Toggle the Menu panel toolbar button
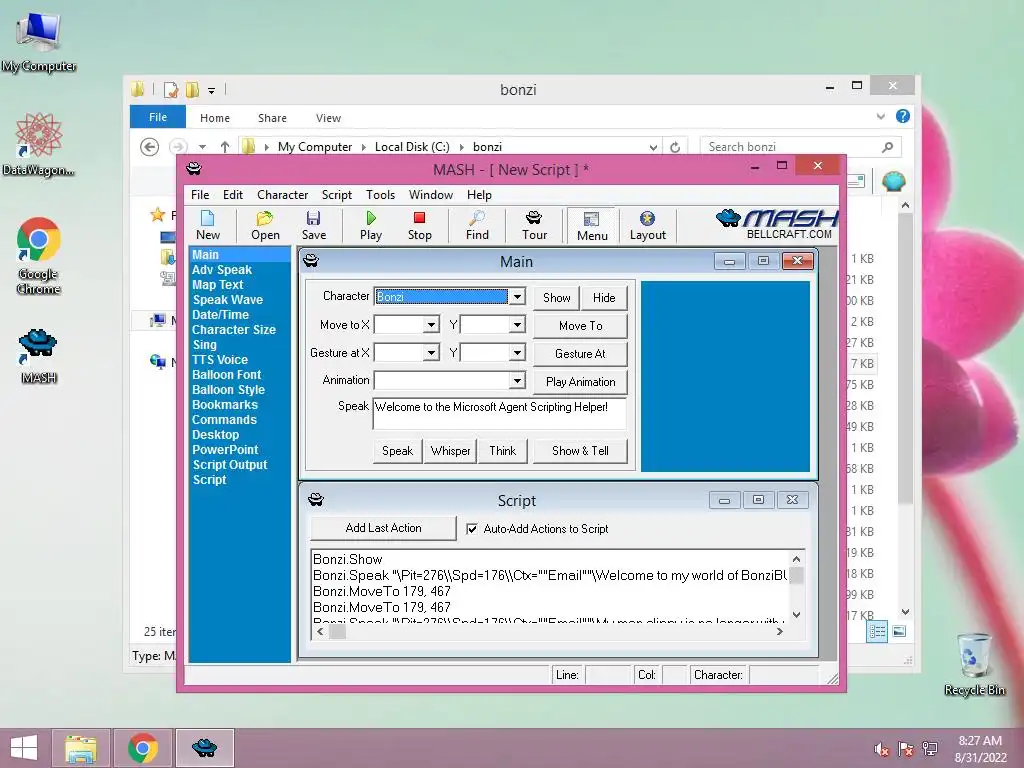Viewport: 1024px width, 768px height. click(x=592, y=226)
